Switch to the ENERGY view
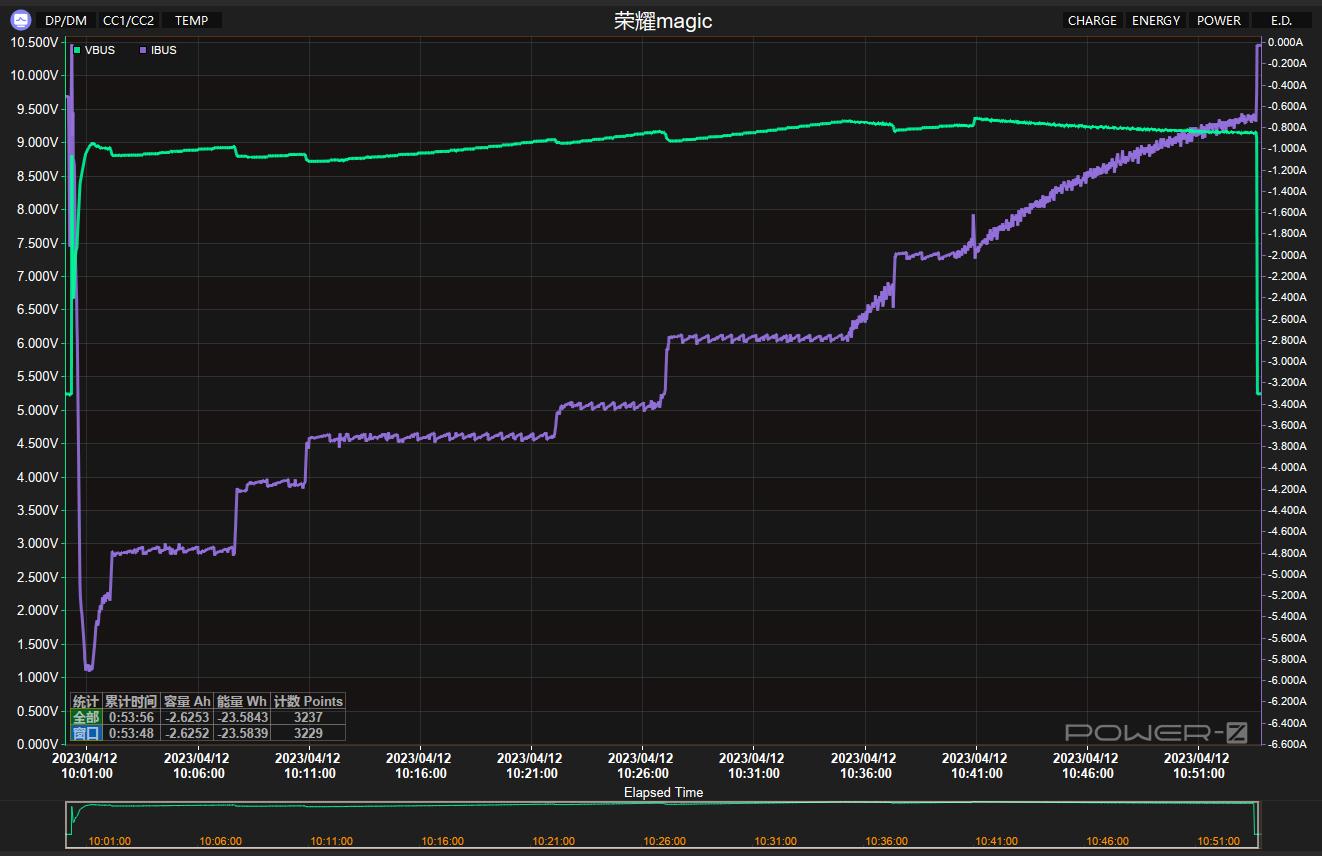This screenshot has height=856, width=1322. (1155, 20)
